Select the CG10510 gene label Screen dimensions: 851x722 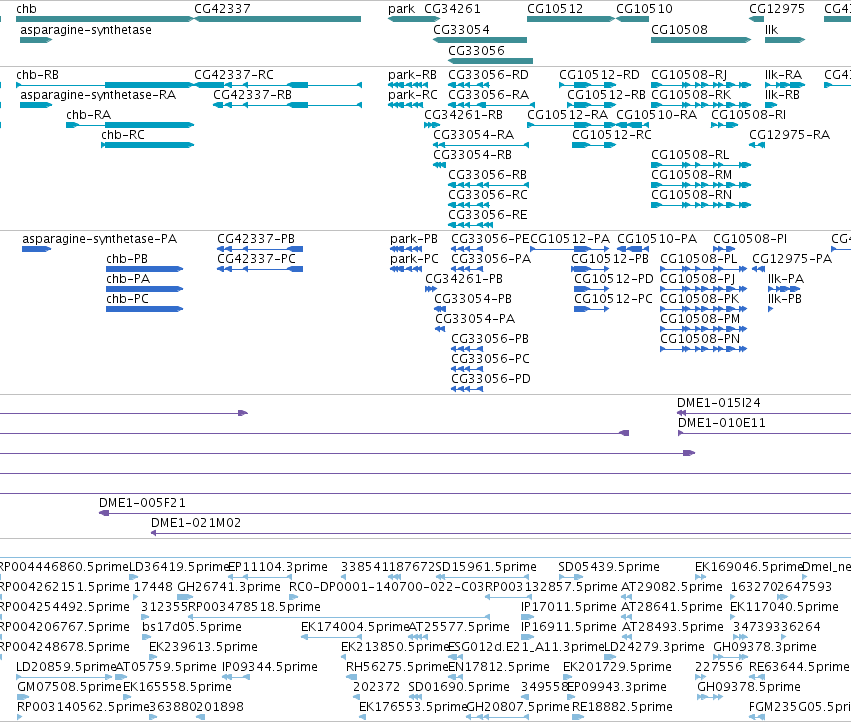tap(644, 9)
